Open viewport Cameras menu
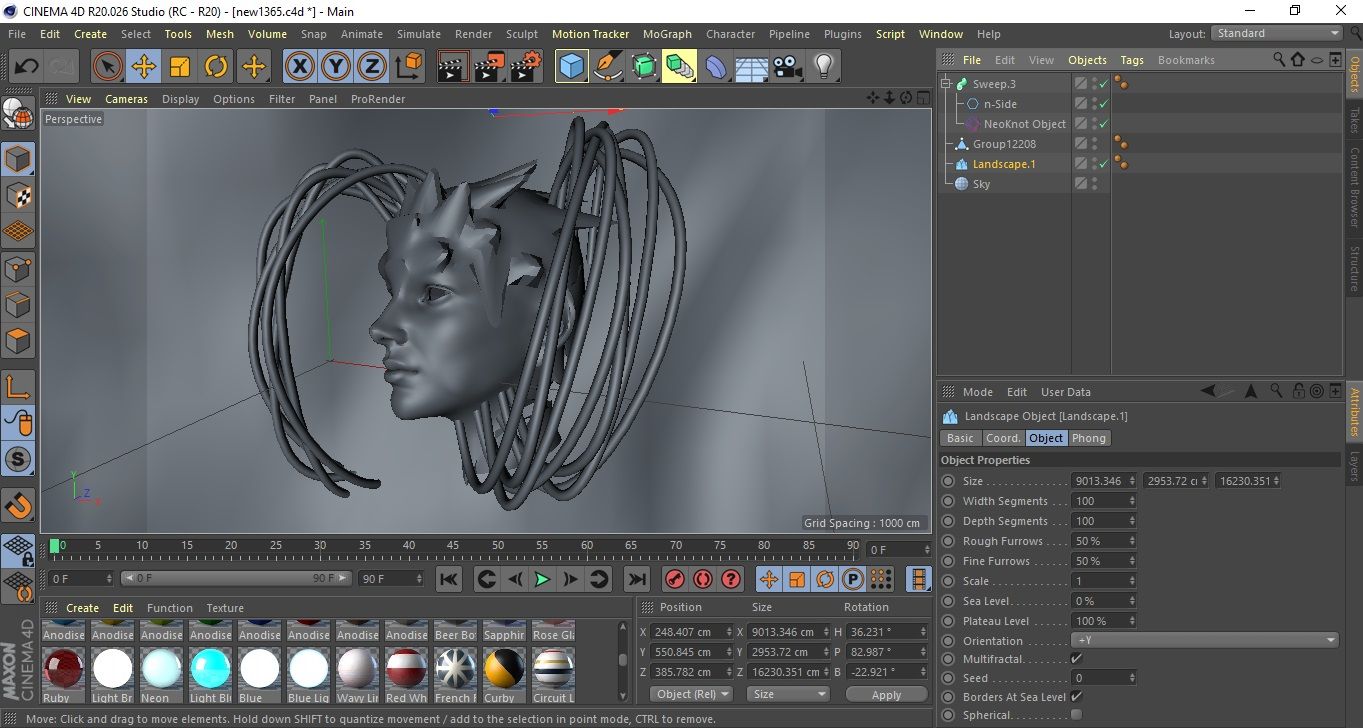The height and width of the screenshot is (728, 1363). (x=127, y=99)
